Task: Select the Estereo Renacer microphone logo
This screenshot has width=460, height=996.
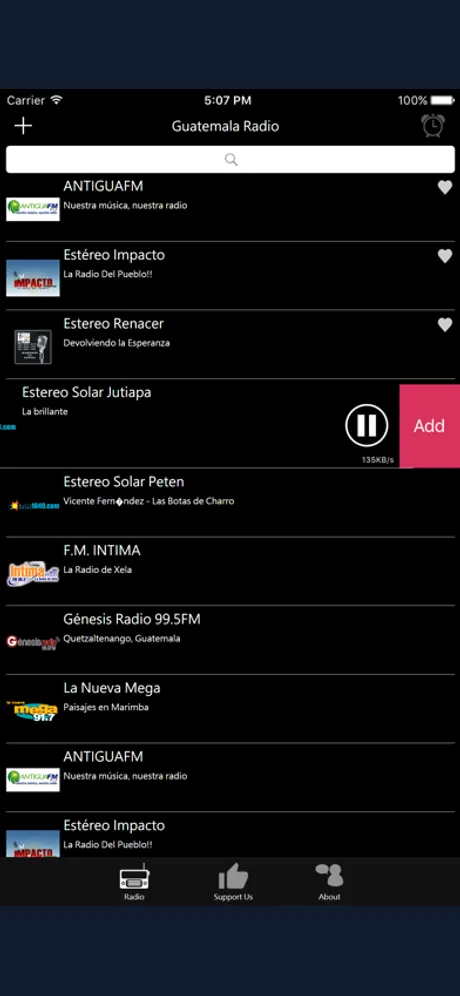Action: point(33,347)
